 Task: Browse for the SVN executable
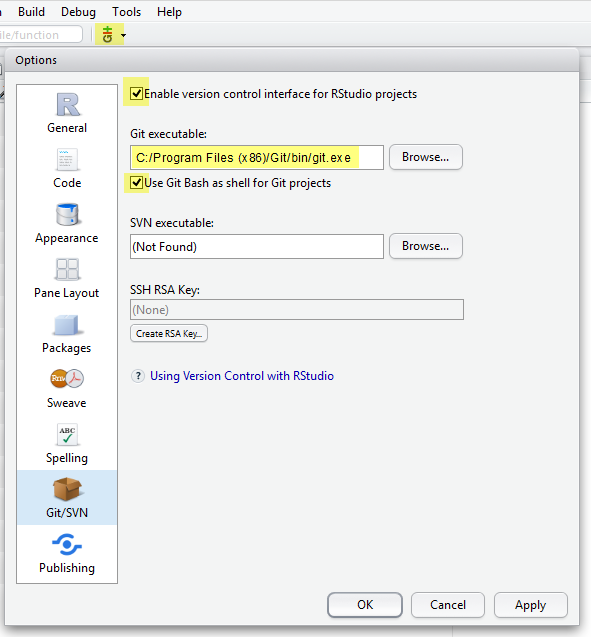coord(426,246)
